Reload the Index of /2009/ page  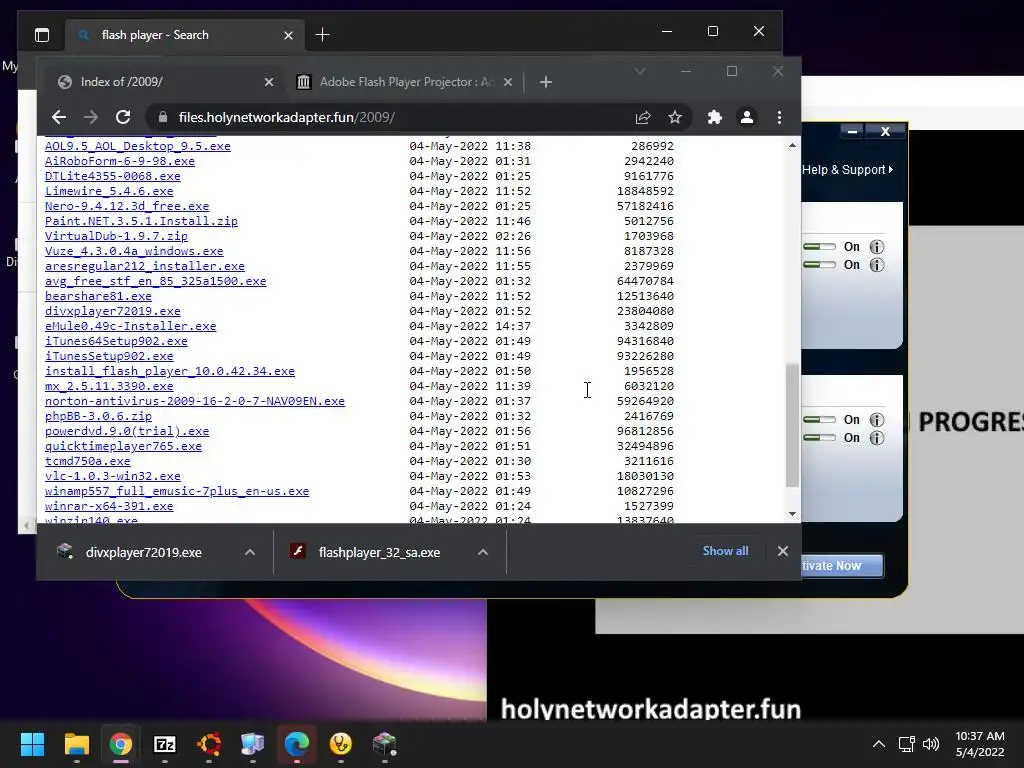point(123,118)
